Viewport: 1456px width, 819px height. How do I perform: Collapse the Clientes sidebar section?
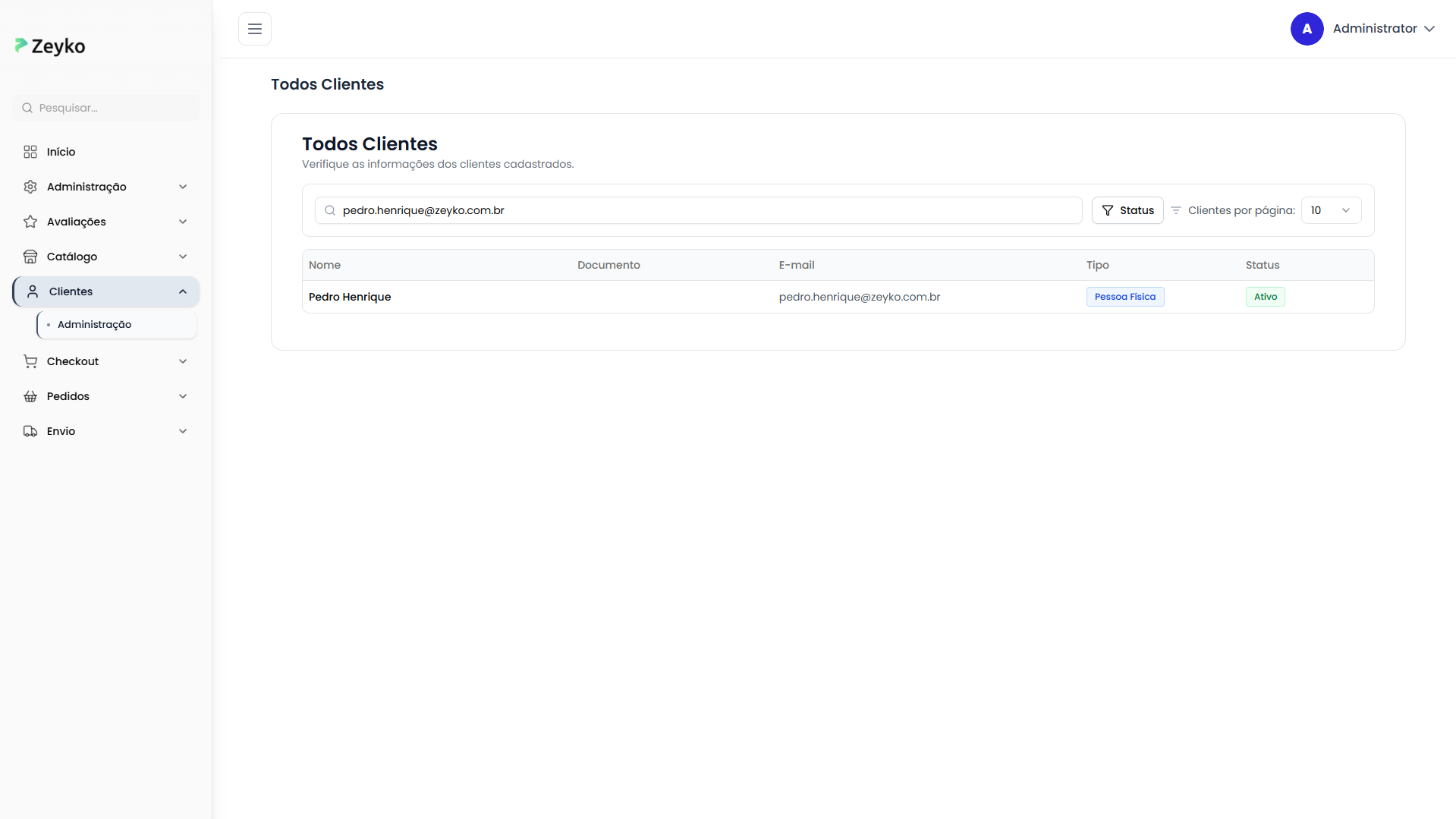[183, 291]
